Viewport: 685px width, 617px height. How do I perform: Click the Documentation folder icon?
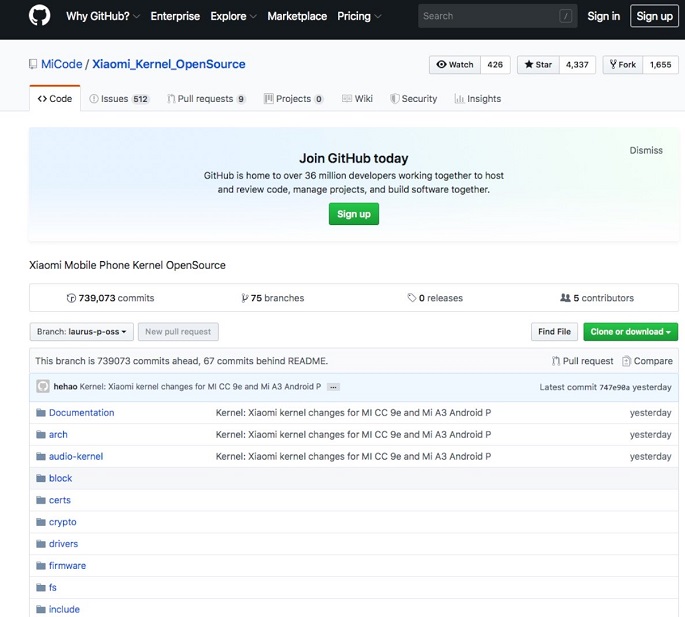coord(41,412)
